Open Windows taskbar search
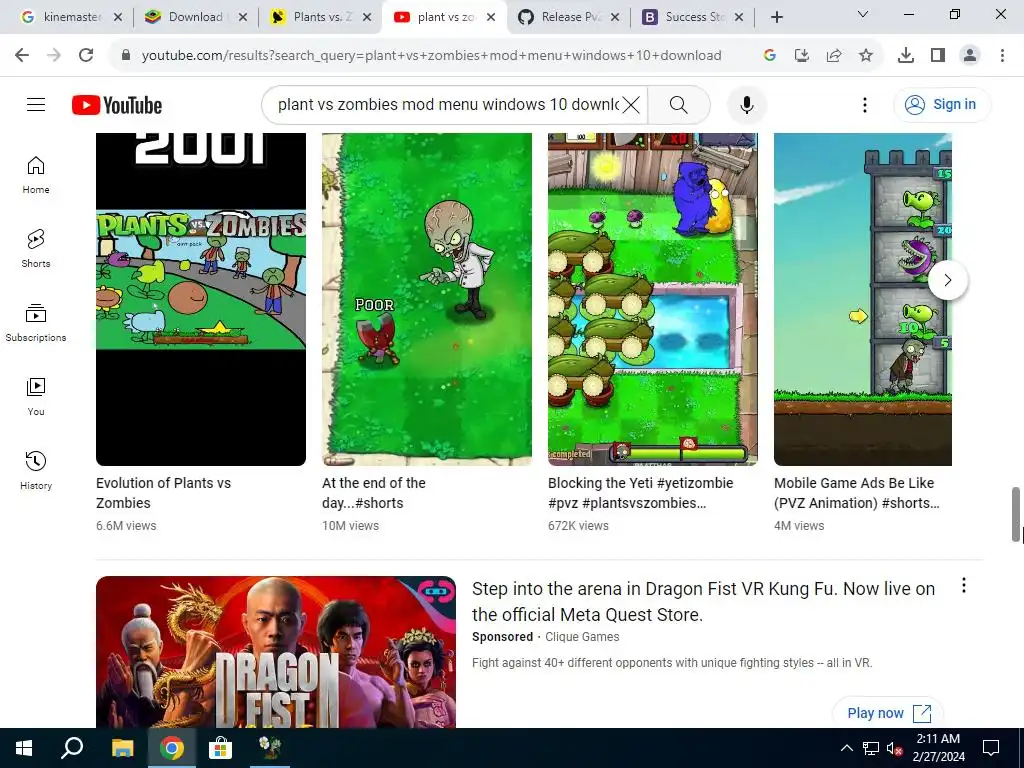 tap(72, 748)
